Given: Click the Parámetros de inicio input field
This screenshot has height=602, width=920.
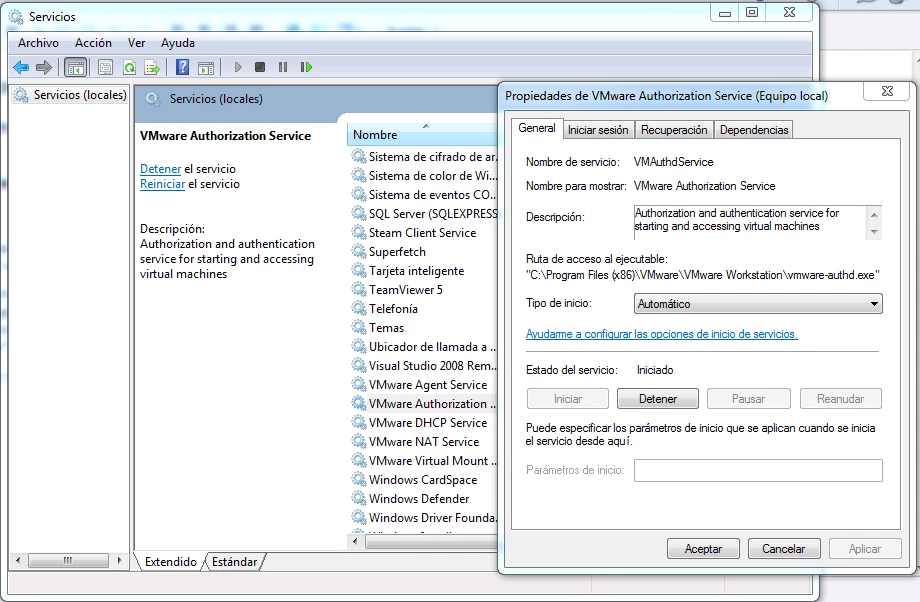Looking at the screenshot, I should pos(758,471).
